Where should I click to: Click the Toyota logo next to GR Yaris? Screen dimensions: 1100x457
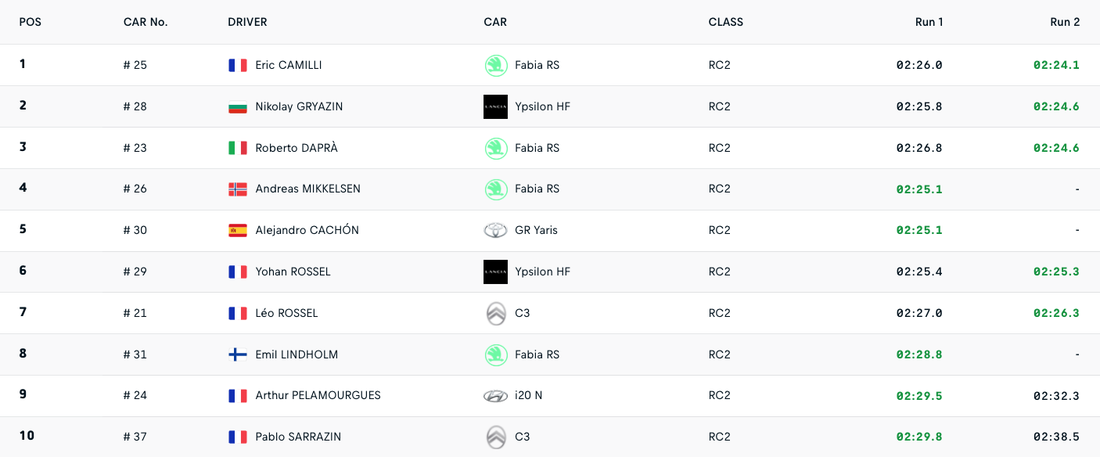[x=495, y=230]
